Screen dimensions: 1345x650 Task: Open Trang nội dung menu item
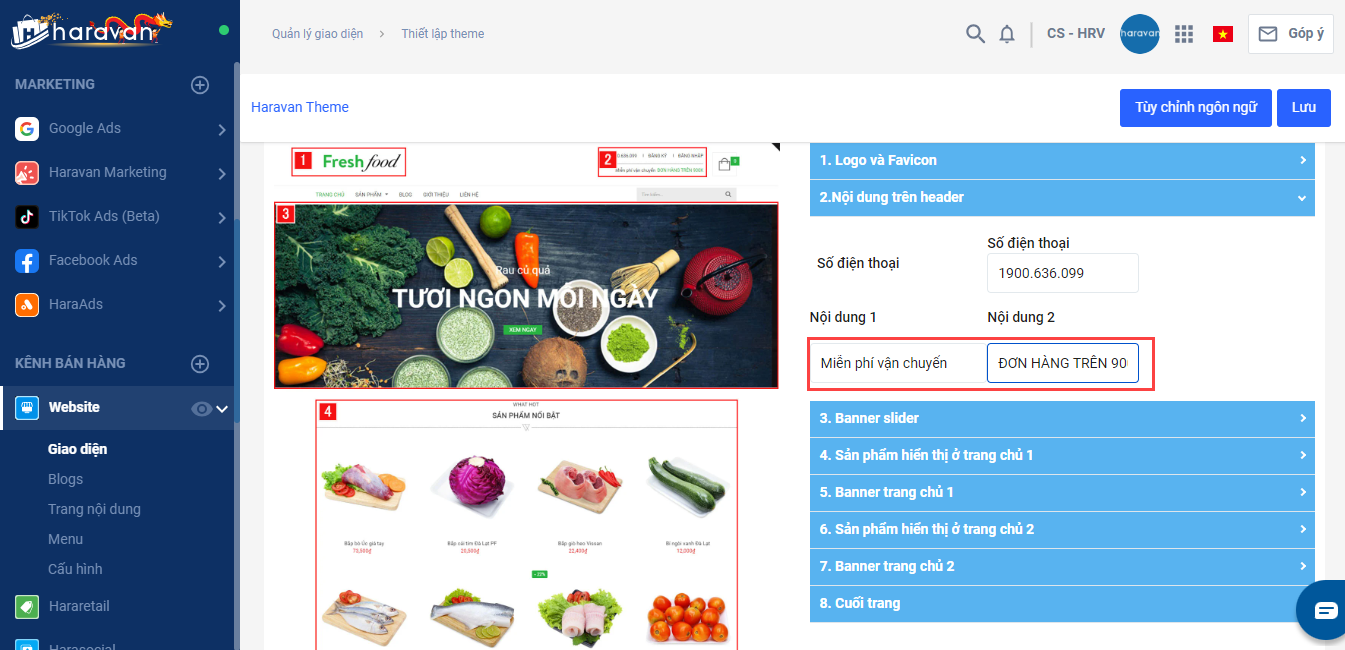94,509
